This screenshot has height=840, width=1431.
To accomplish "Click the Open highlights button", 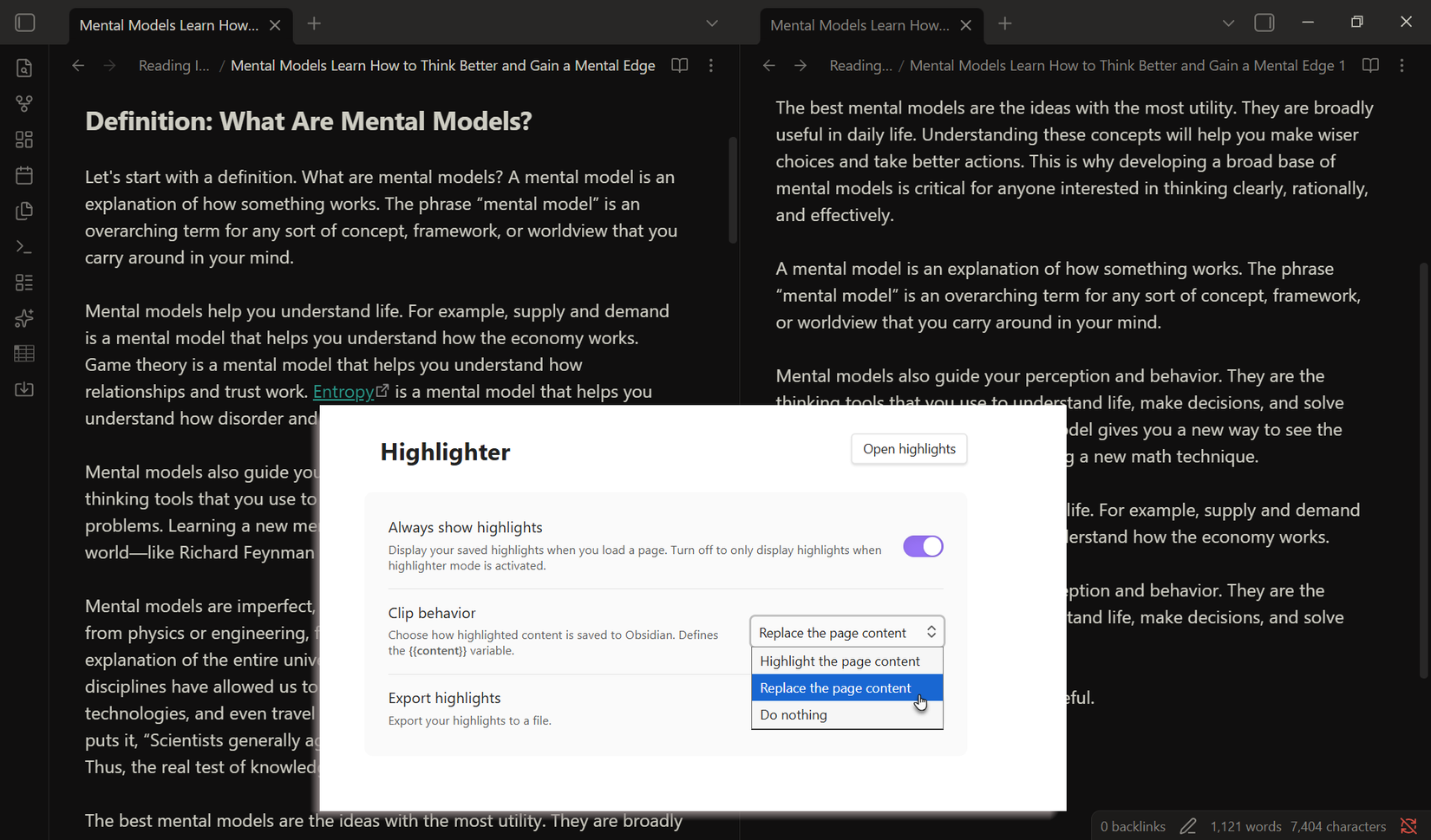I will [909, 449].
